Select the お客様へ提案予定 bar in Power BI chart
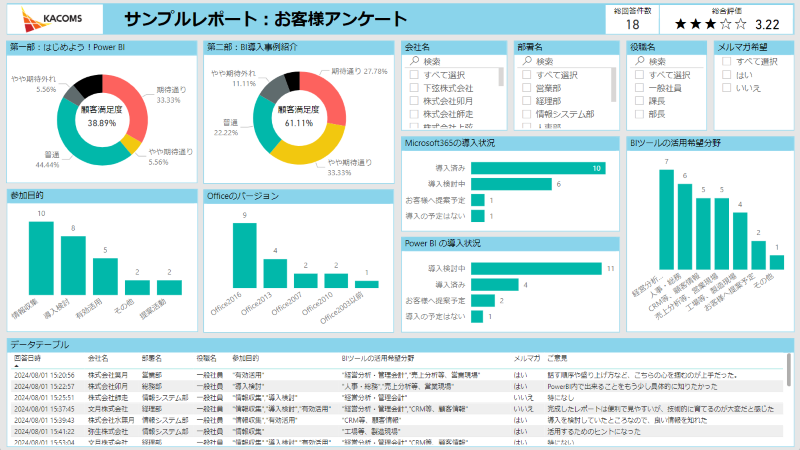 pyautogui.click(x=483, y=301)
